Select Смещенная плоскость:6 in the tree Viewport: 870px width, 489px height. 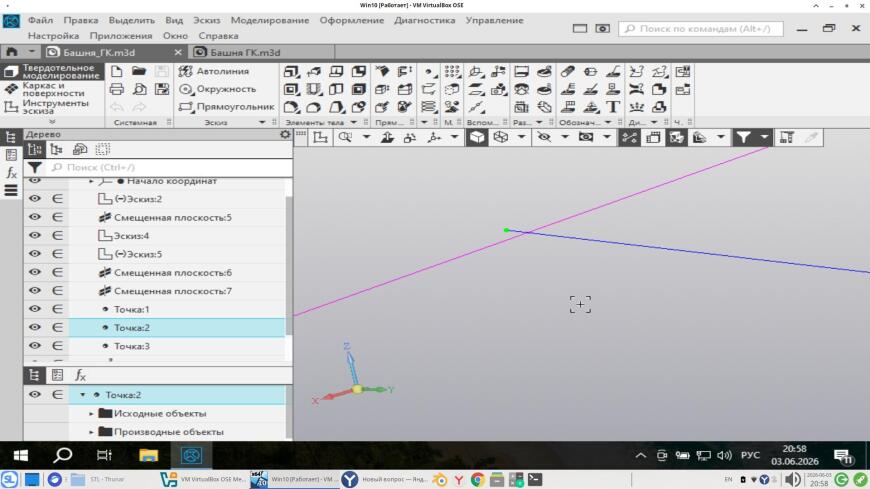173,273
